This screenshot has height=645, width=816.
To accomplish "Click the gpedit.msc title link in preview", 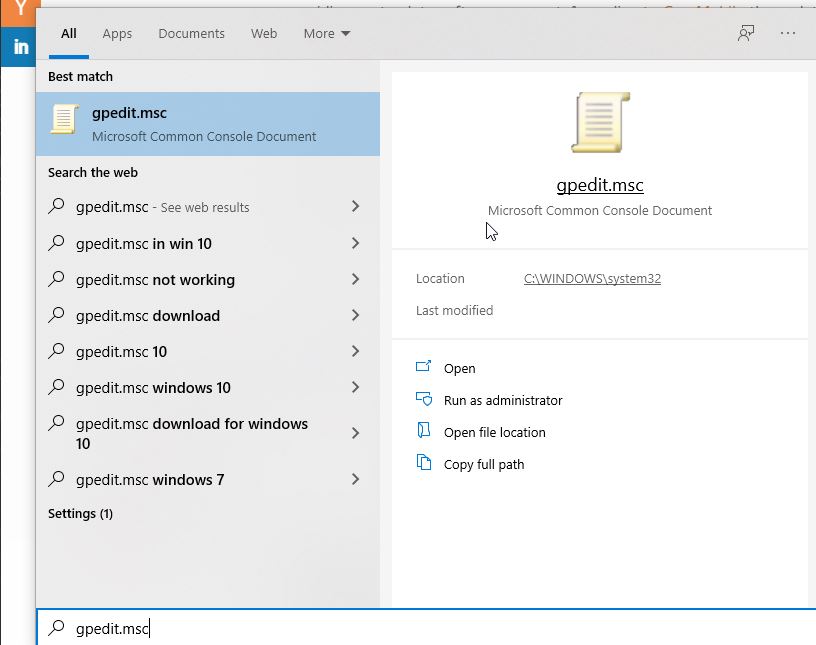I will pos(600,185).
